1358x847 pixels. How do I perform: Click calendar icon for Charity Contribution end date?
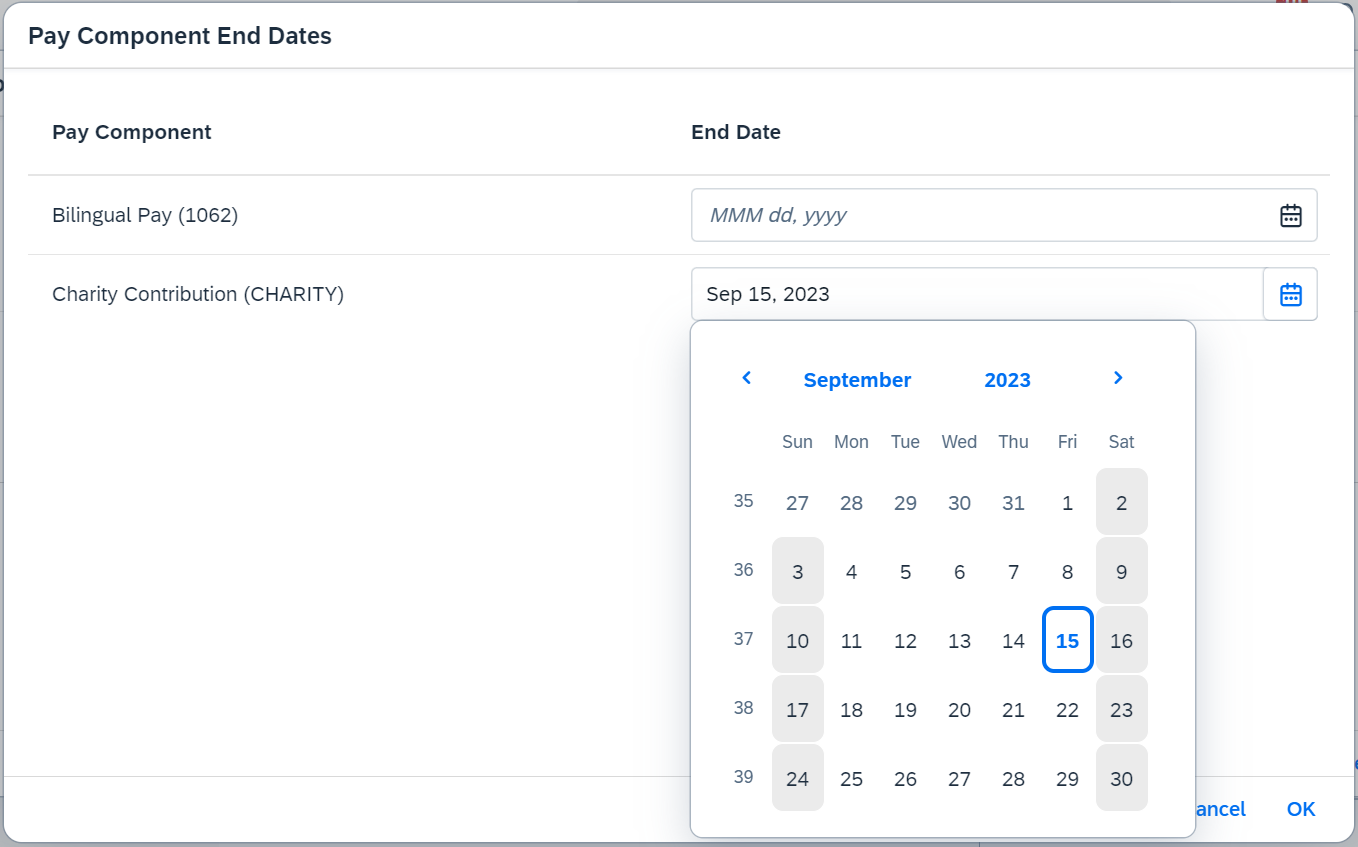(1291, 294)
